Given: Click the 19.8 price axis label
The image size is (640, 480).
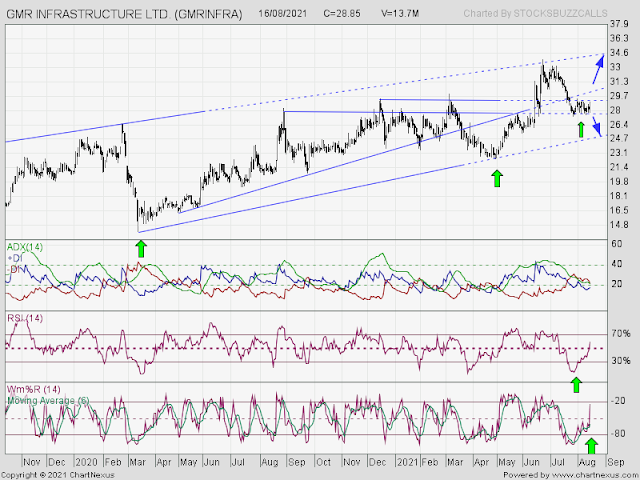Looking at the screenshot, I should click(x=619, y=182).
